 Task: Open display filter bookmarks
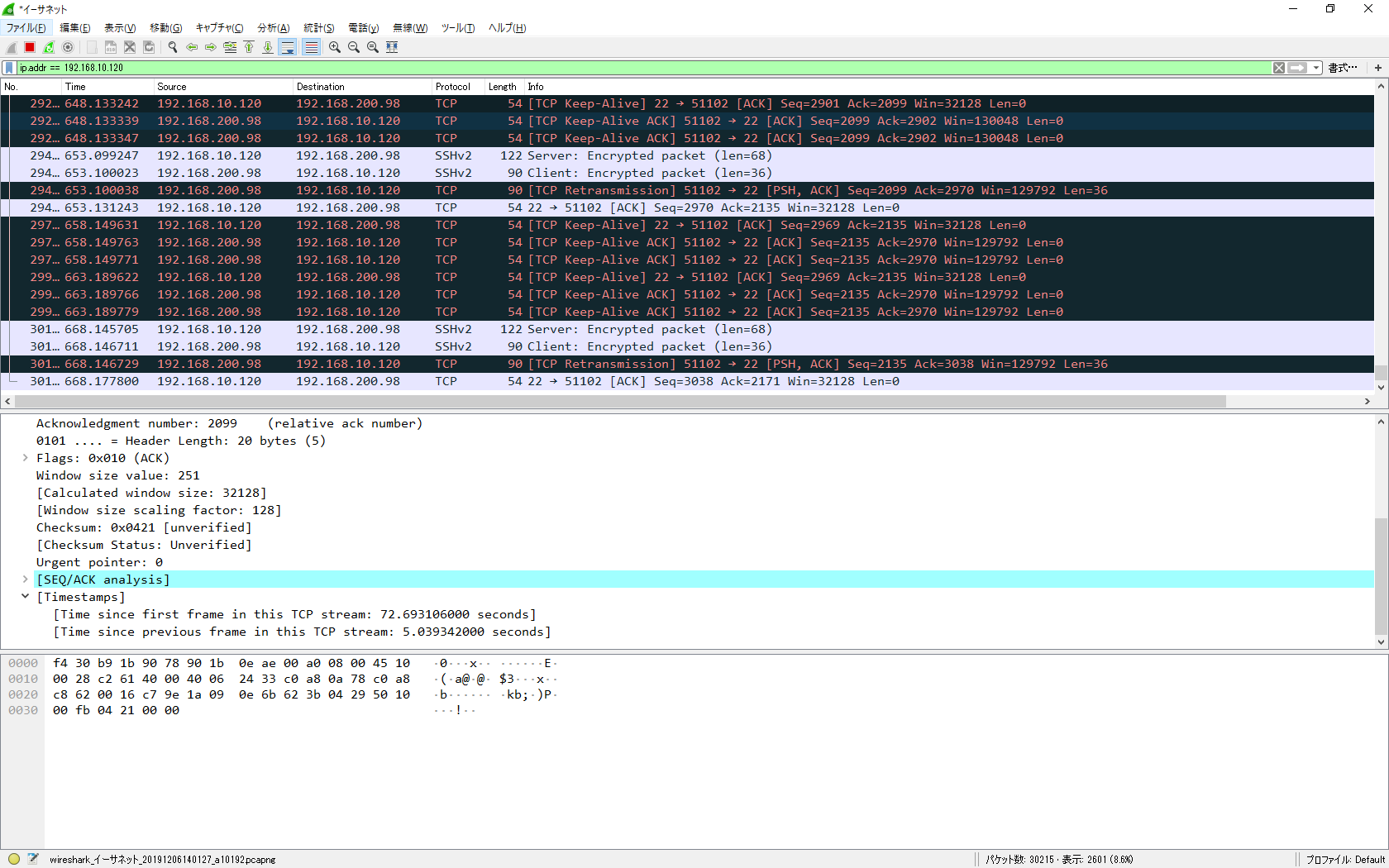click(9, 68)
